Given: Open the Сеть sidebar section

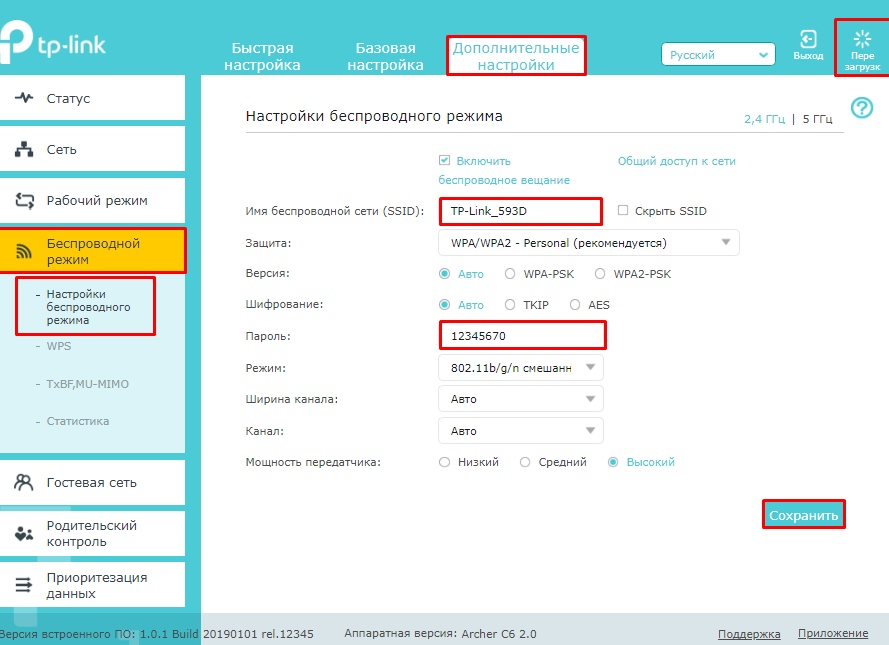Looking at the screenshot, I should (92, 148).
